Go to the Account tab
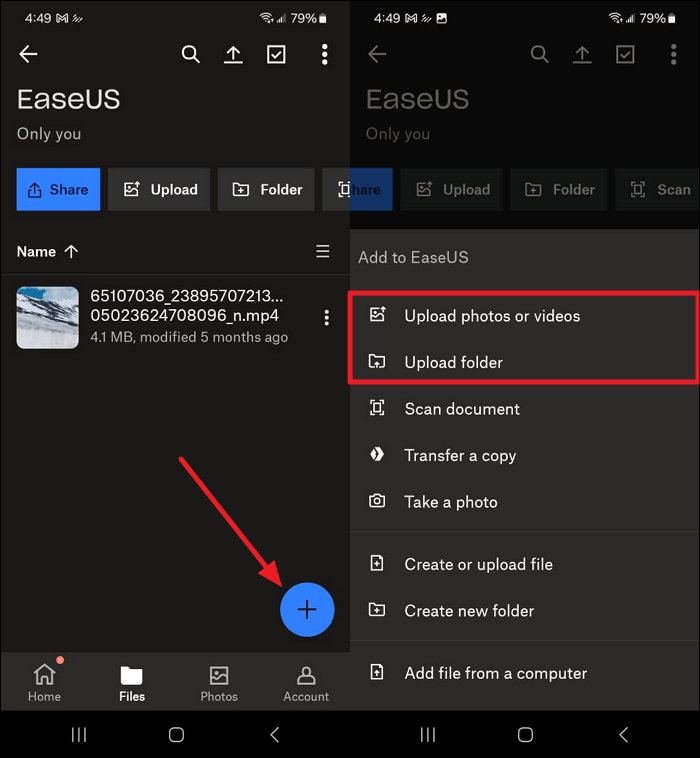Viewport: 700px width, 758px height. tap(306, 682)
